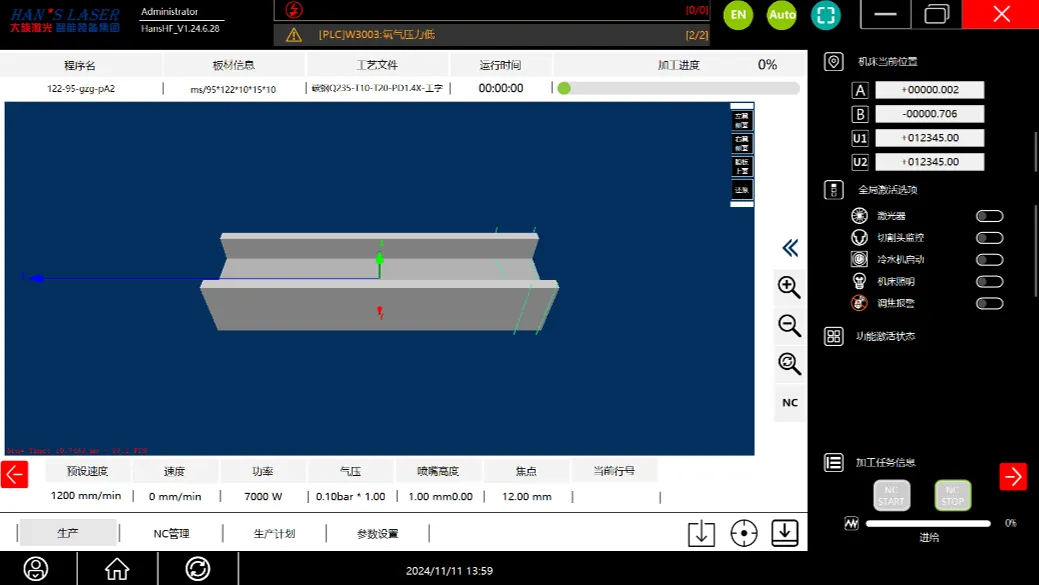Click the NC START button
The image size is (1039, 585).
point(891,496)
